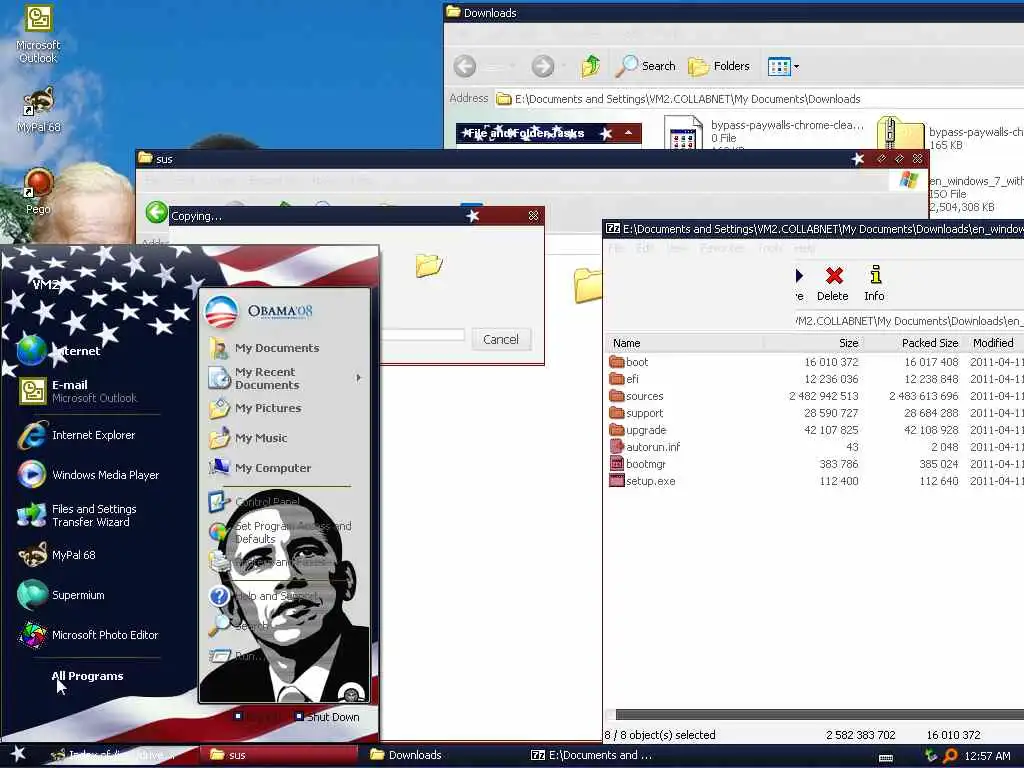Switch to 7-Zip E:\Documents and … taskbar button
This screenshot has height=768, width=1024.
click(x=600, y=755)
